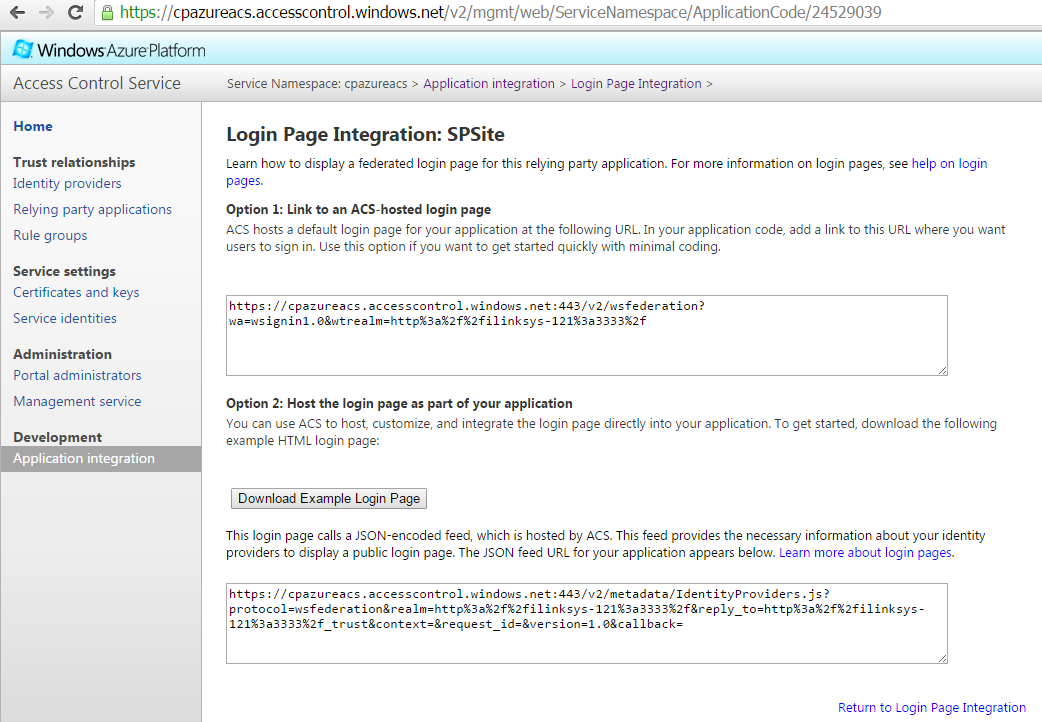
Task: Click the browser address bar URL
Action: coord(500,13)
